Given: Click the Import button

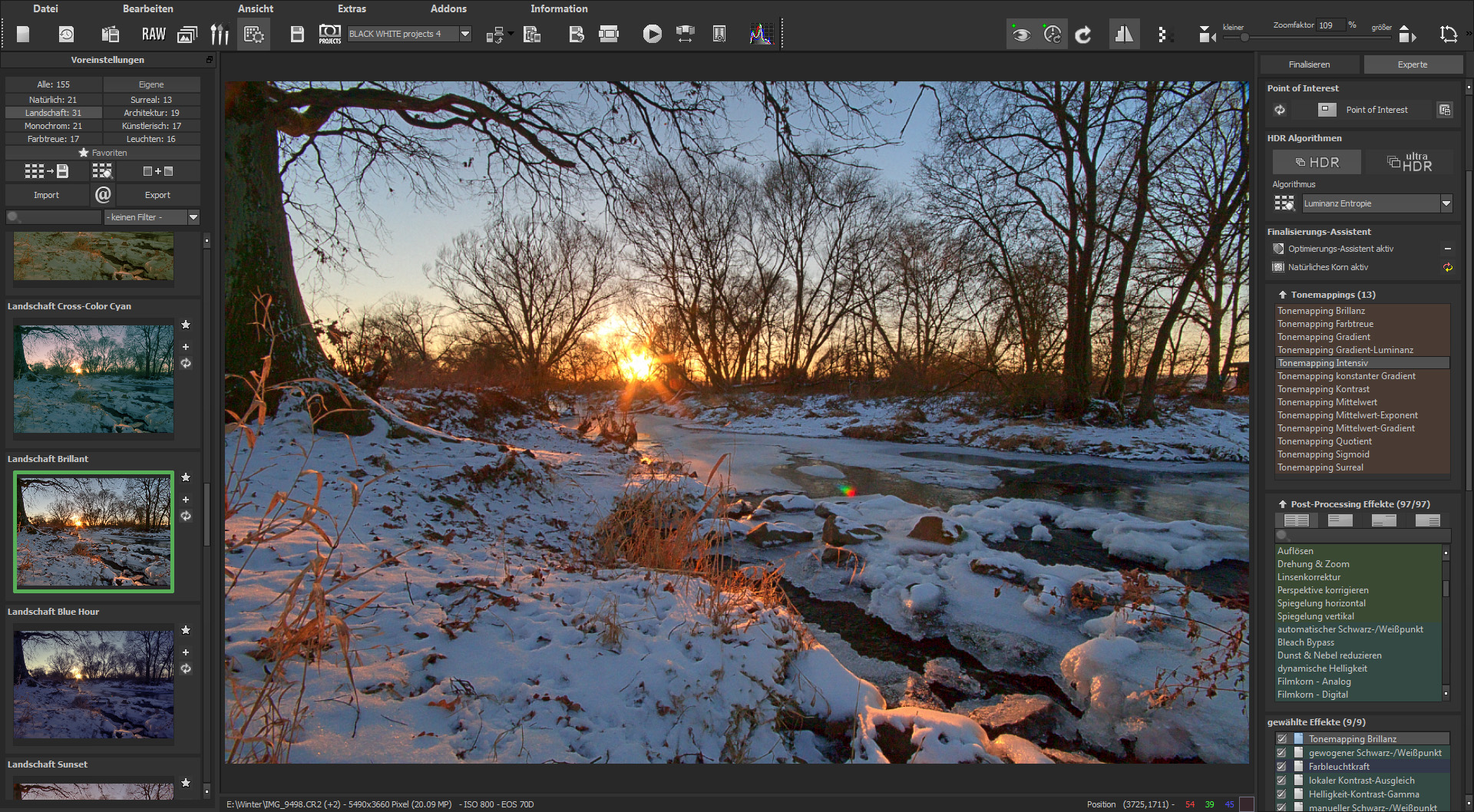Looking at the screenshot, I should pyautogui.click(x=46, y=195).
